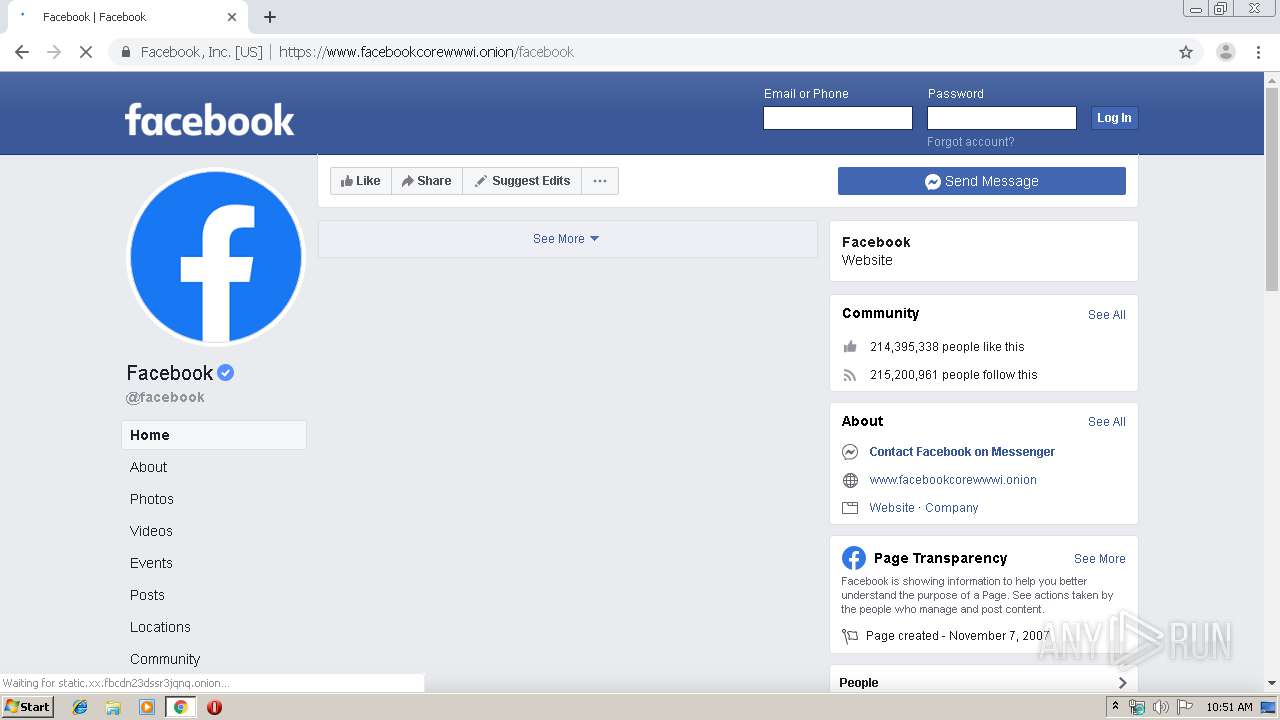Click the Company category link
The image size is (1280, 720).
tap(951, 508)
